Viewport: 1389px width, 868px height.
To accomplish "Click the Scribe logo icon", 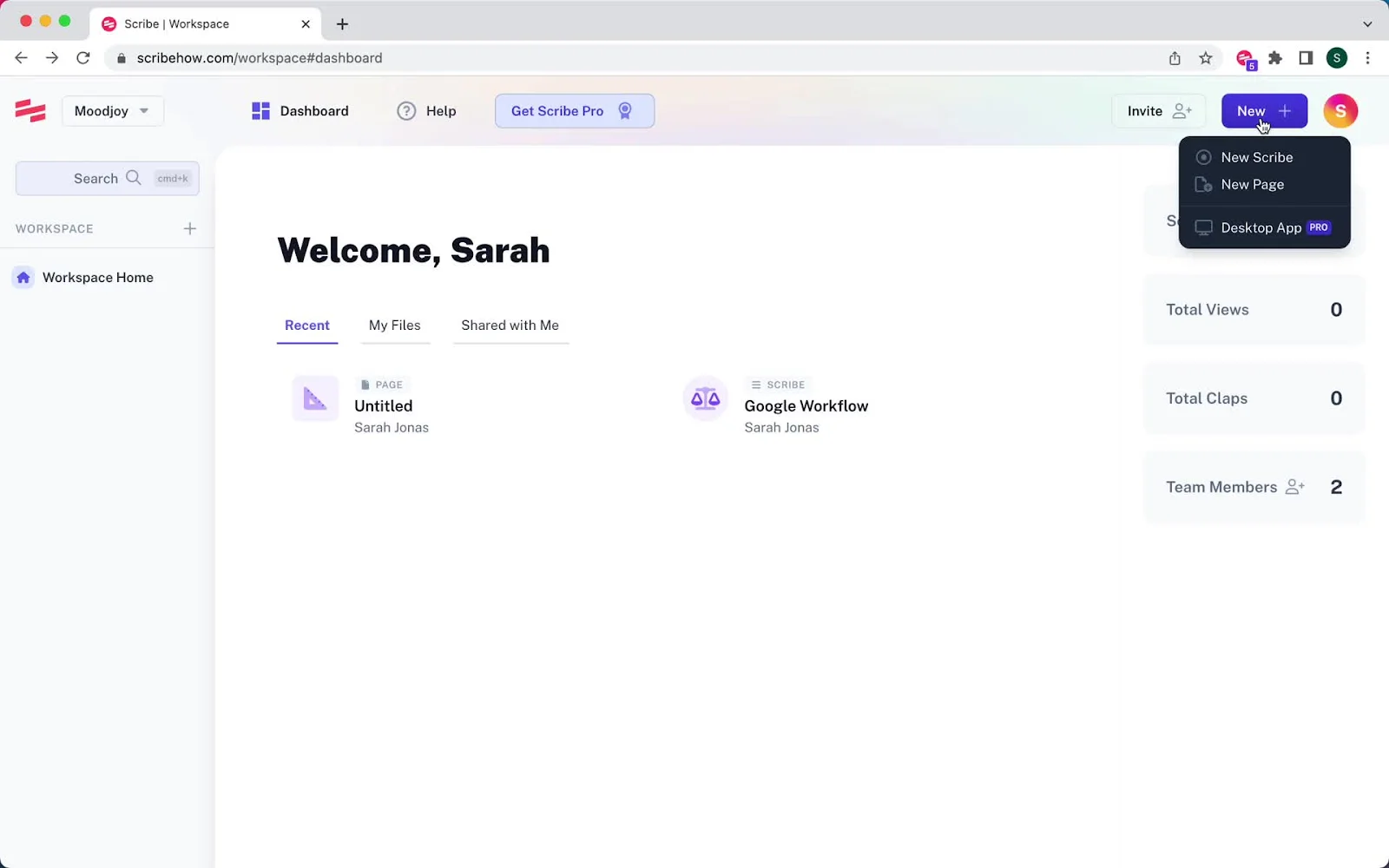I will (30, 111).
